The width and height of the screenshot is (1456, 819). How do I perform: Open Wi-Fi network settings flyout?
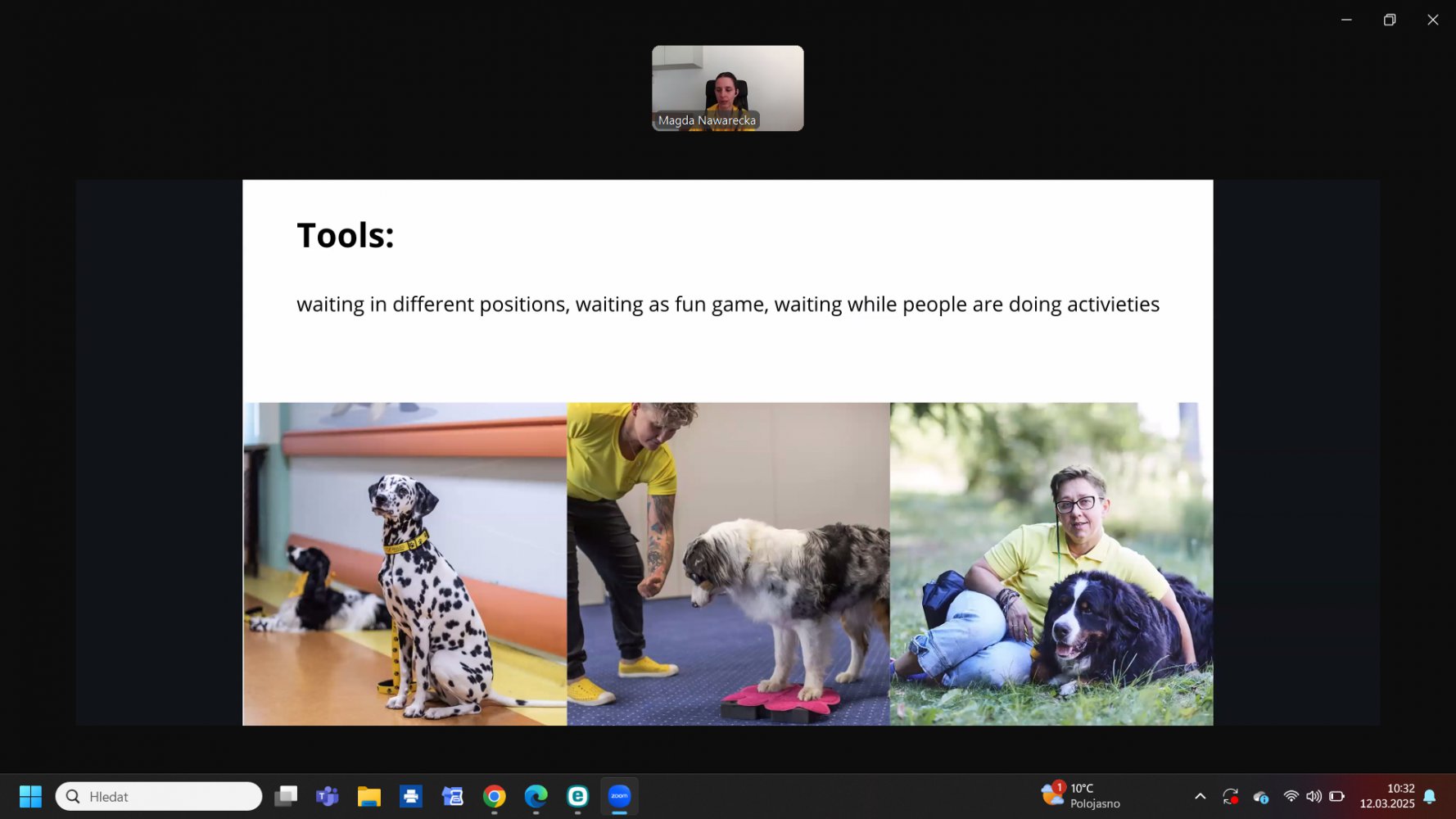[x=1291, y=796]
